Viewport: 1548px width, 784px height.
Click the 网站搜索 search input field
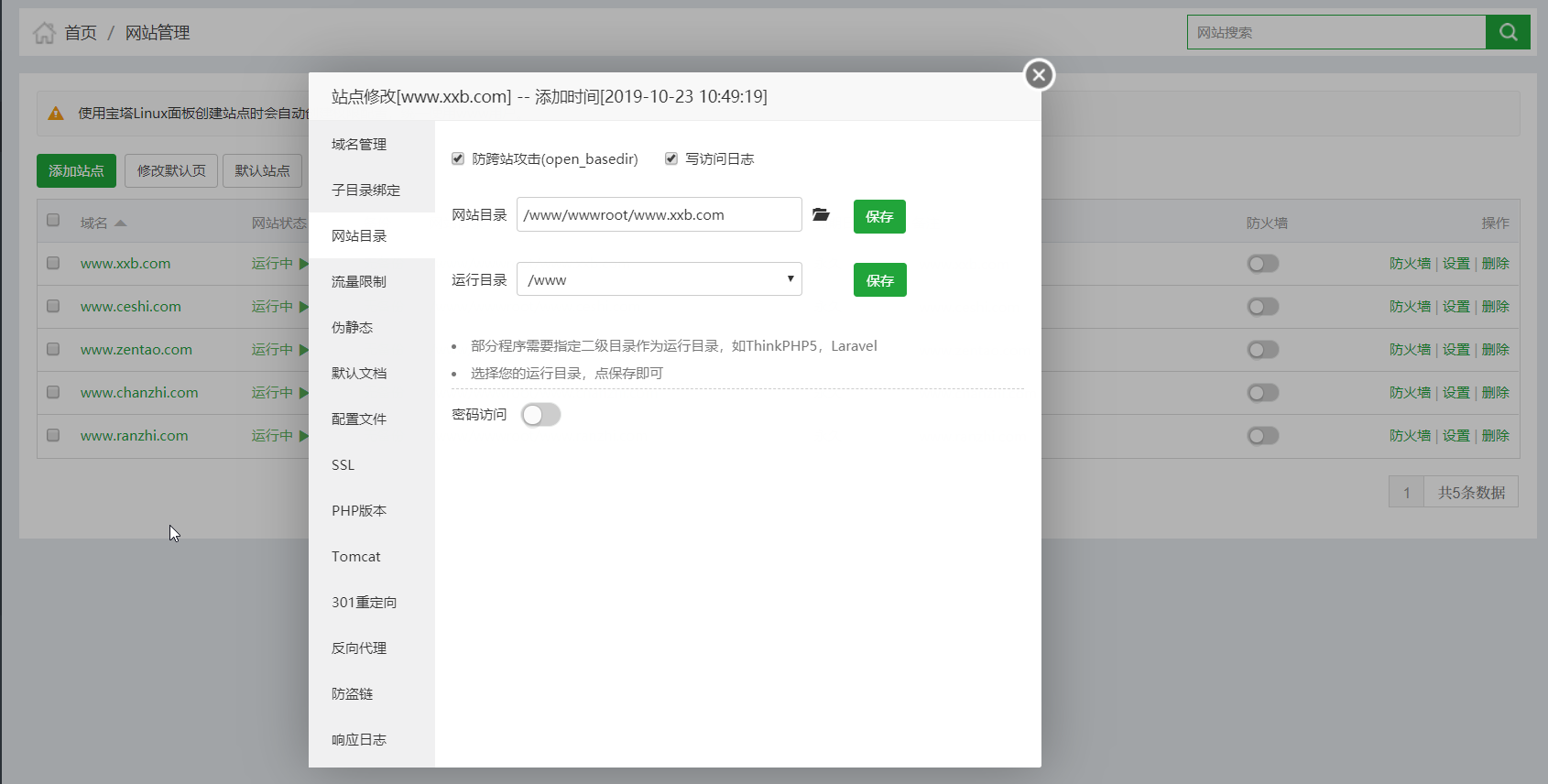pos(1335,32)
